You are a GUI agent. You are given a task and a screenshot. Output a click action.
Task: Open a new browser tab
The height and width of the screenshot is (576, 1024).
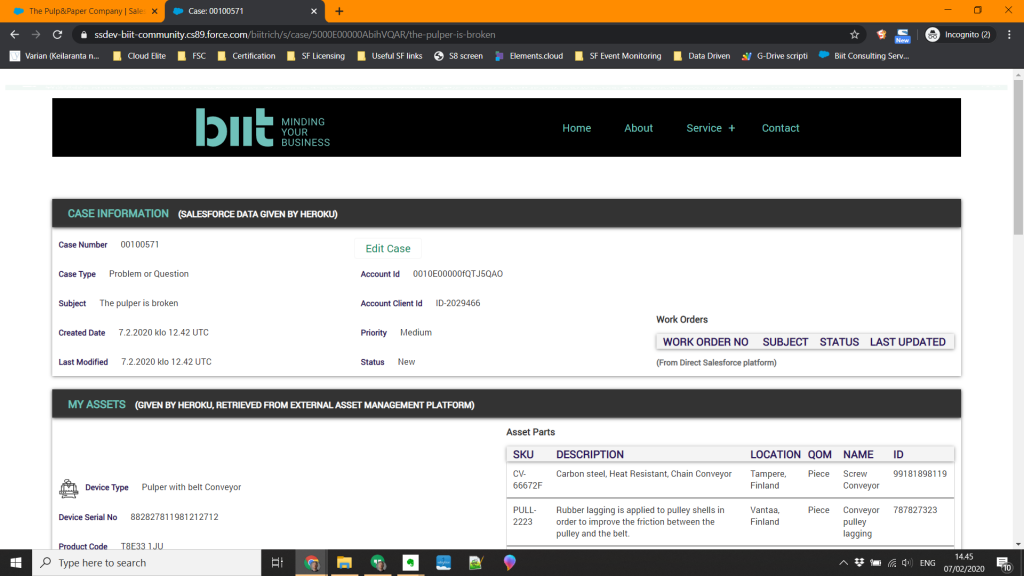click(339, 11)
